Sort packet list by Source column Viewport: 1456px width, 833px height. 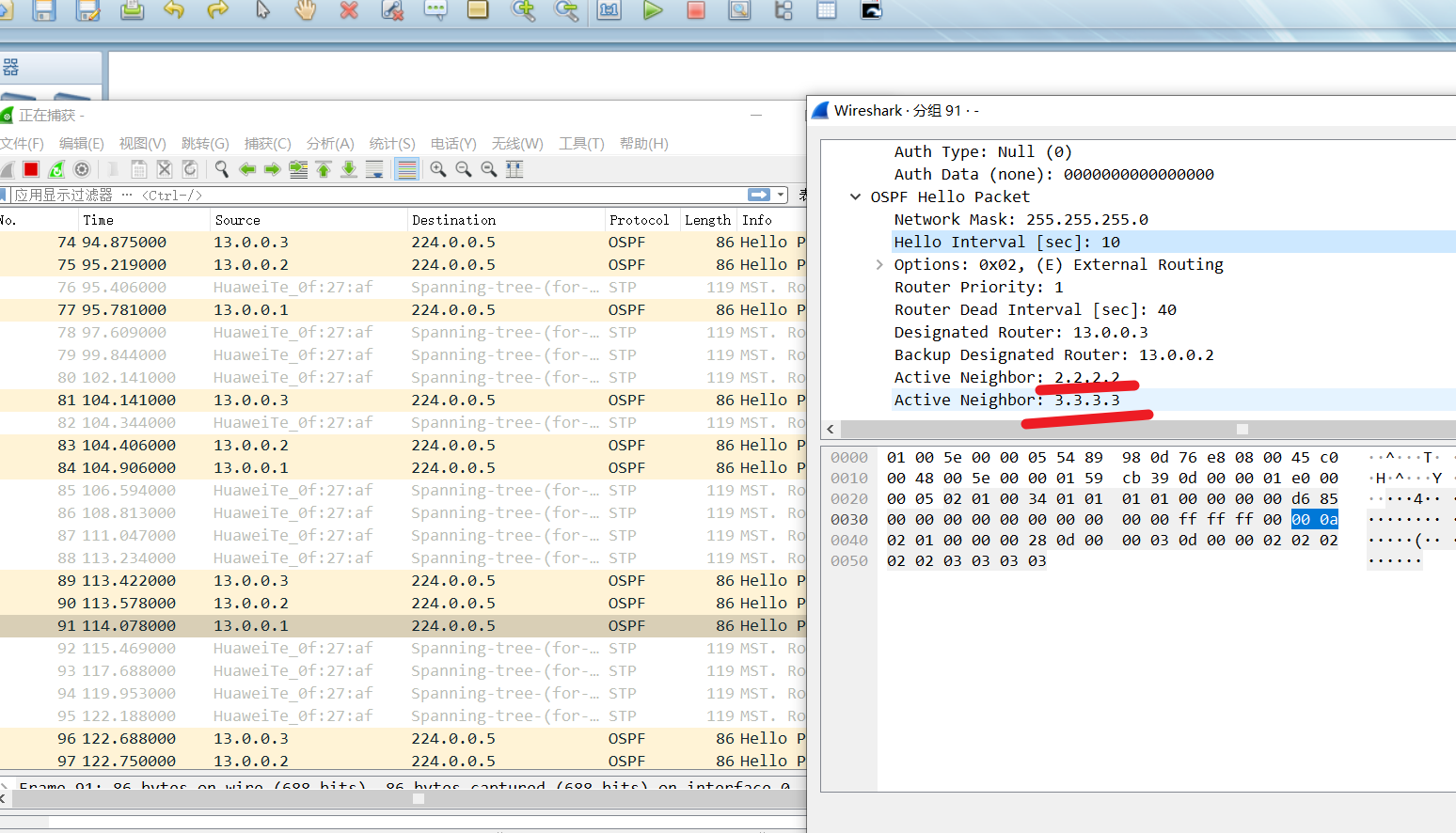309,220
